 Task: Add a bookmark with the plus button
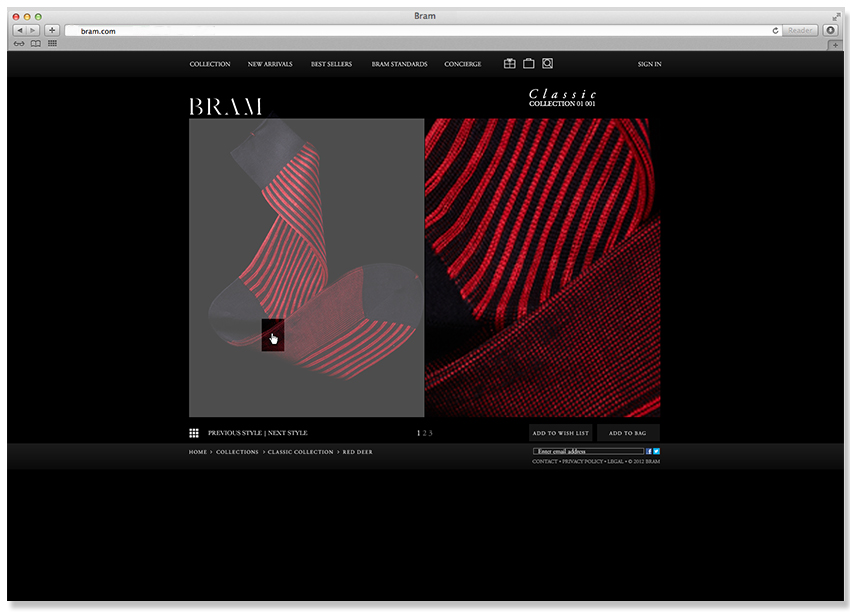tap(52, 30)
